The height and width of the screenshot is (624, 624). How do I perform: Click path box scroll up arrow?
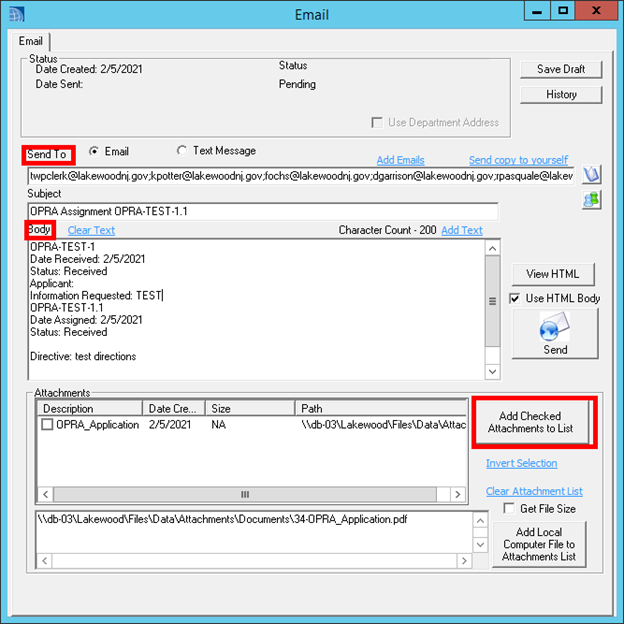[x=480, y=521]
